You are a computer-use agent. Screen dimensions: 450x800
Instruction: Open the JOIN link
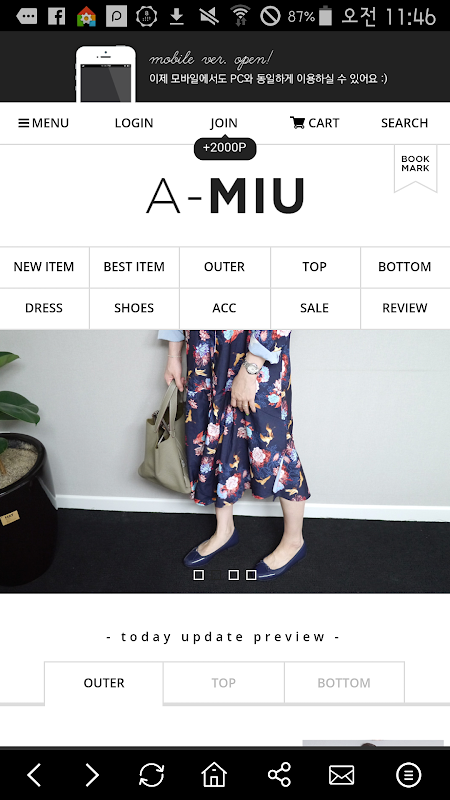pyautogui.click(x=224, y=123)
